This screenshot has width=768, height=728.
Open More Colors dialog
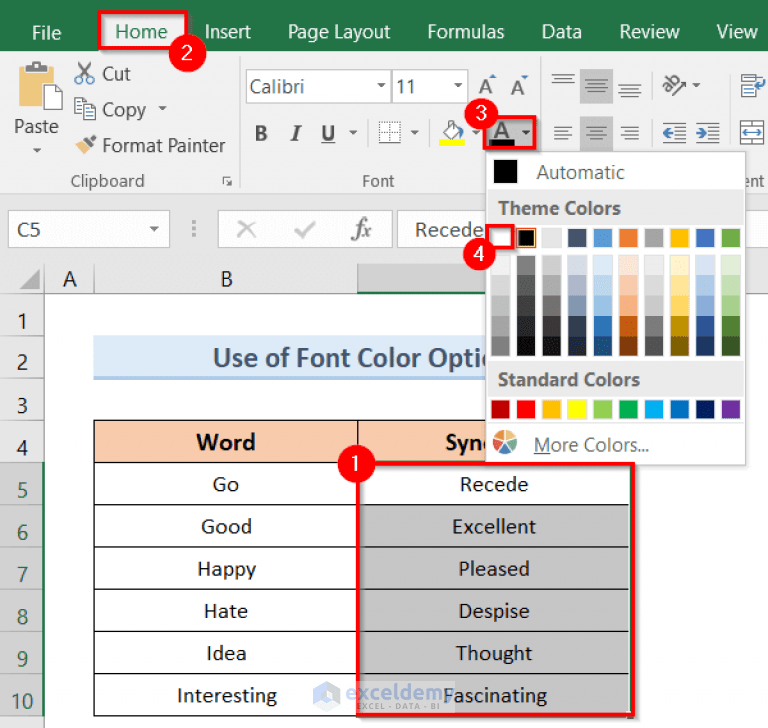click(x=616, y=444)
